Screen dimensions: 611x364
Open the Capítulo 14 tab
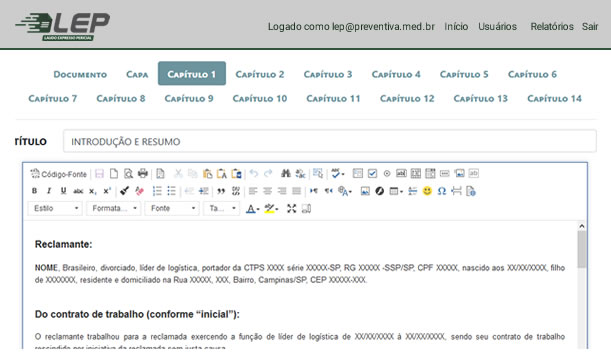(x=554, y=99)
